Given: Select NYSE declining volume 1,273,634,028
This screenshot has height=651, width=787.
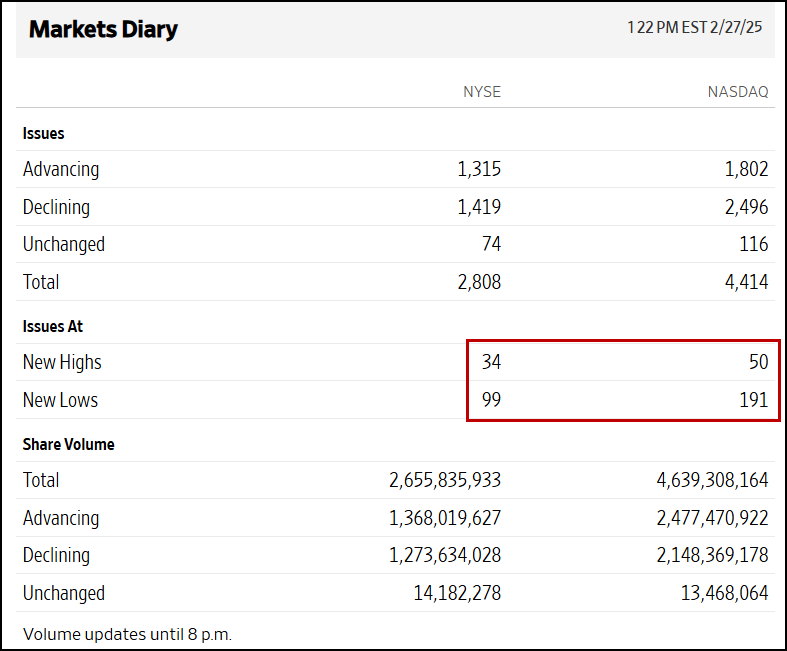Looking at the screenshot, I should click(445, 556).
